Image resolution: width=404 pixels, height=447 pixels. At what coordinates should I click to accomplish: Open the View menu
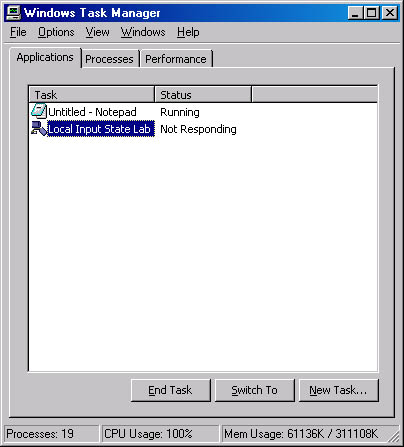pos(97,32)
